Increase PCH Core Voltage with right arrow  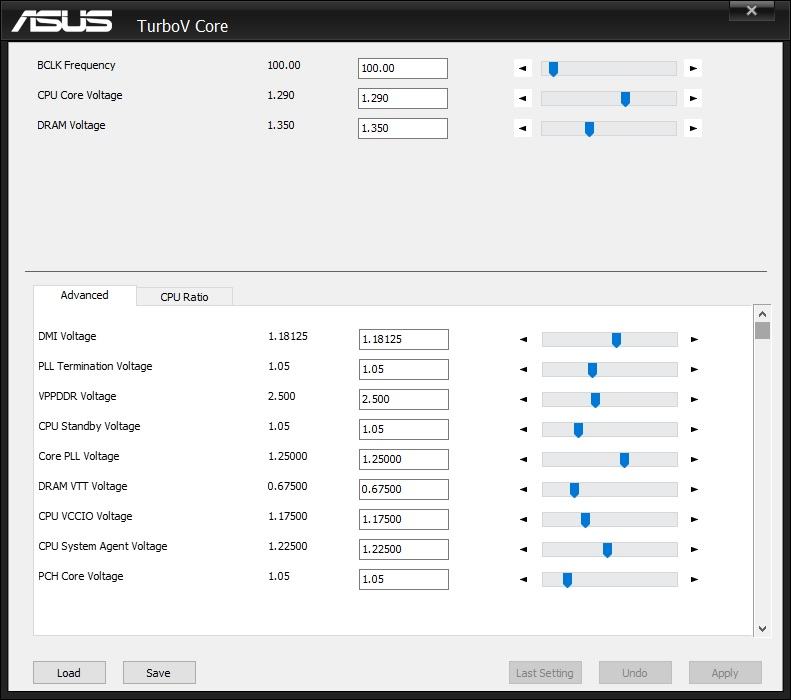tap(694, 579)
